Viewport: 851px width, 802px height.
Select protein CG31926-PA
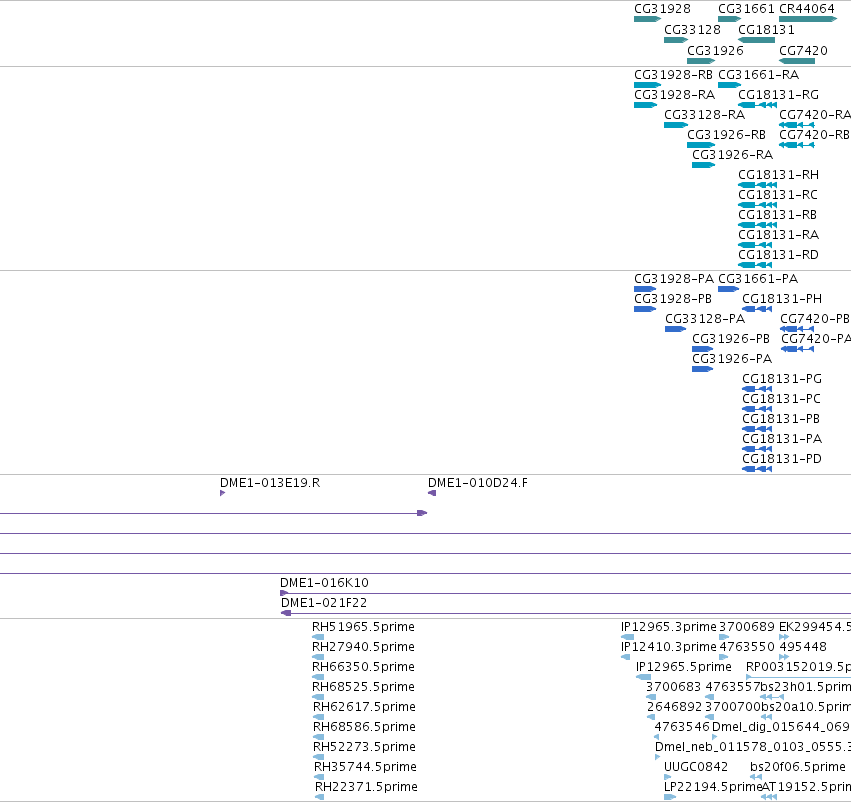click(732, 359)
